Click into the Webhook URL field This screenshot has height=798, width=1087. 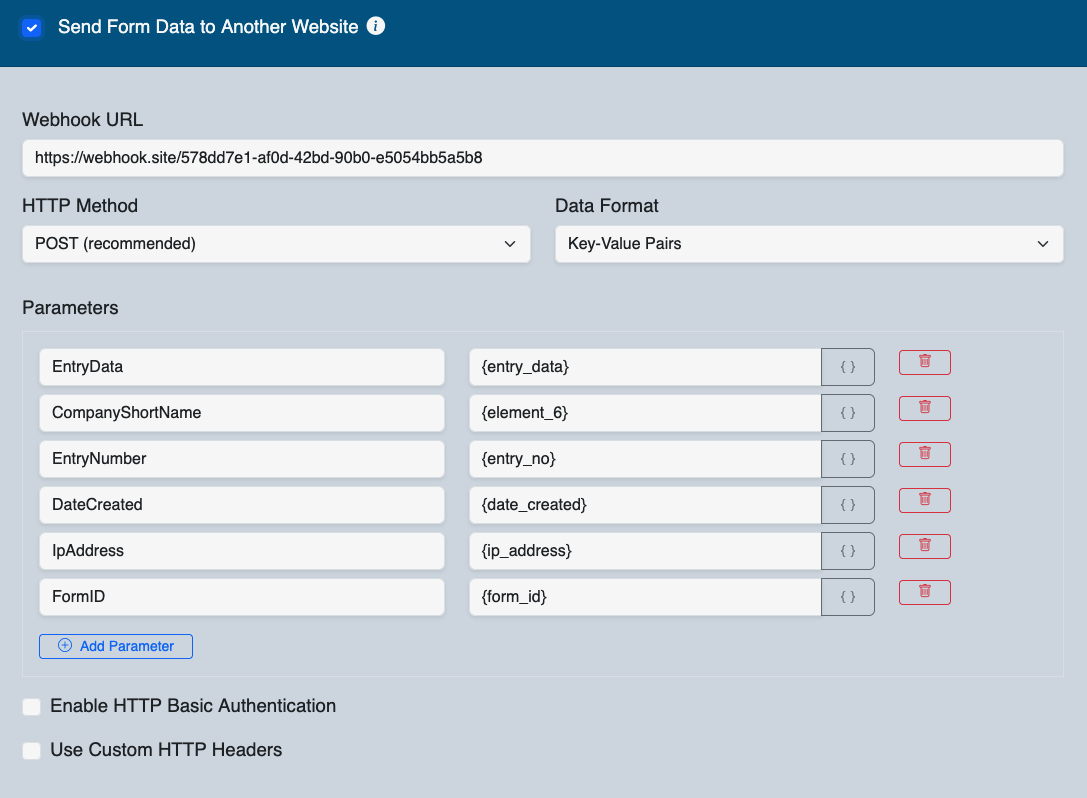[542, 158]
